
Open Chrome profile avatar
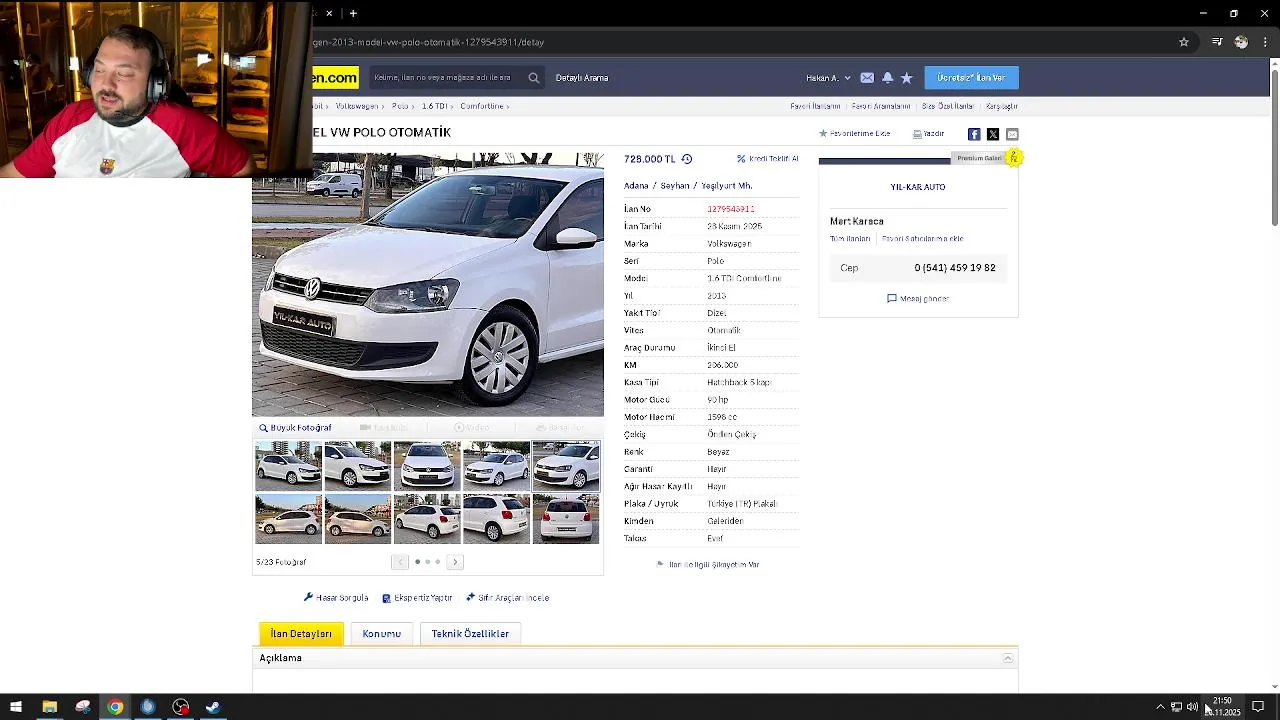(x=1241, y=42)
